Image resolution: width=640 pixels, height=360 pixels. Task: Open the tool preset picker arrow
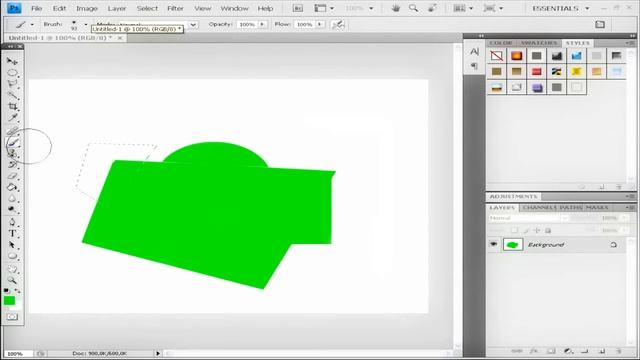[x=32, y=24]
